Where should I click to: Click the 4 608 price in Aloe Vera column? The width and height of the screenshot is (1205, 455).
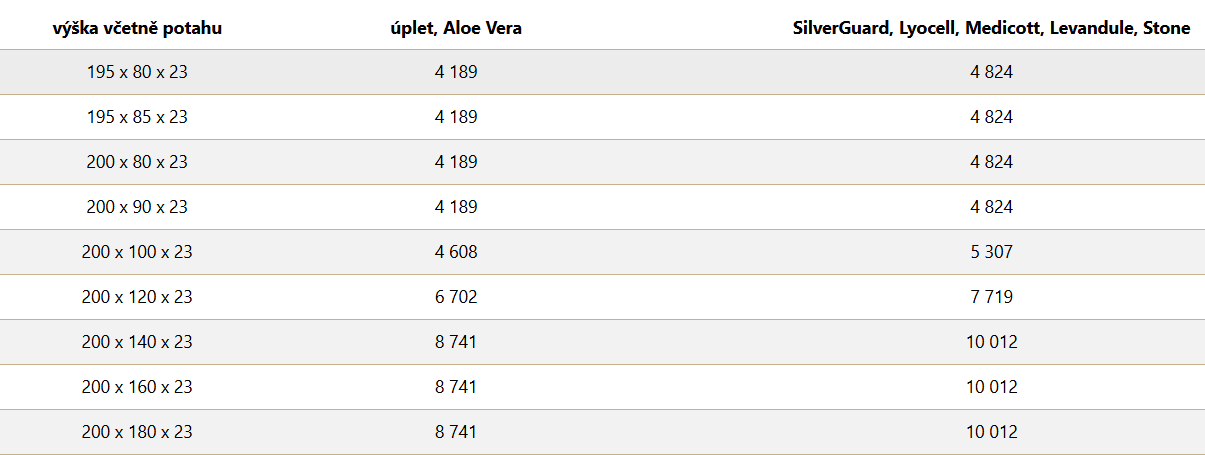point(456,252)
